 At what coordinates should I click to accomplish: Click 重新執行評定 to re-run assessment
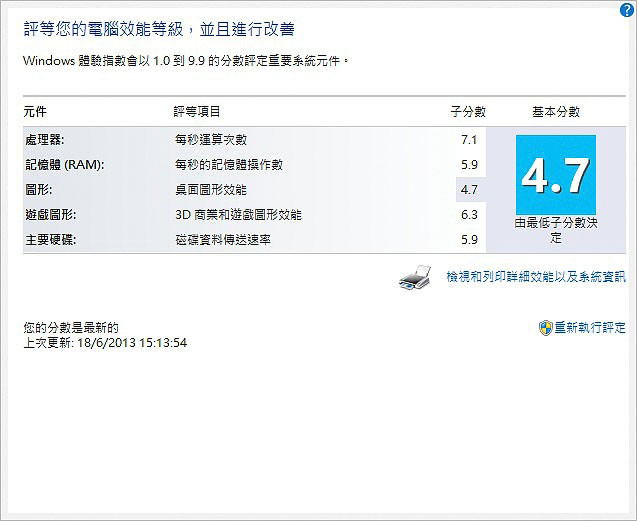590,328
